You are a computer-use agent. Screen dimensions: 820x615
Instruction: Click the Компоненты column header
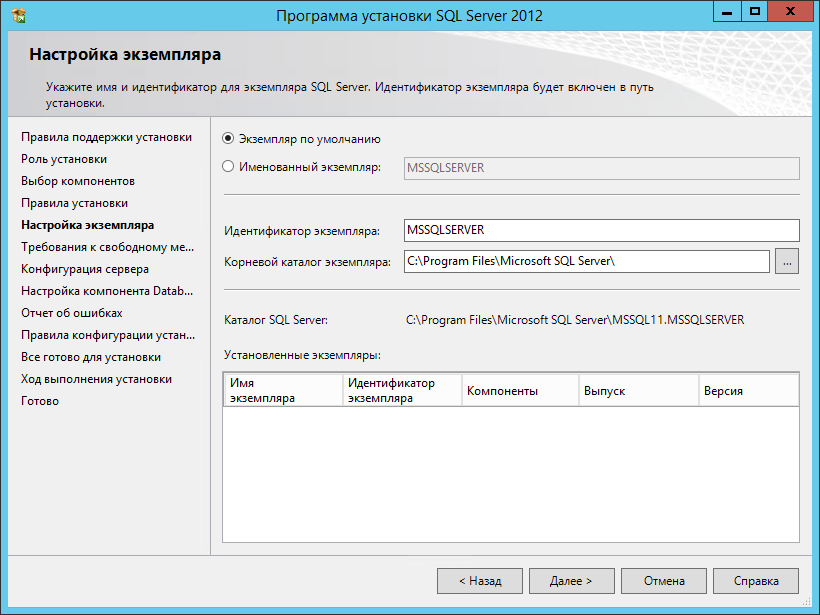(520, 390)
